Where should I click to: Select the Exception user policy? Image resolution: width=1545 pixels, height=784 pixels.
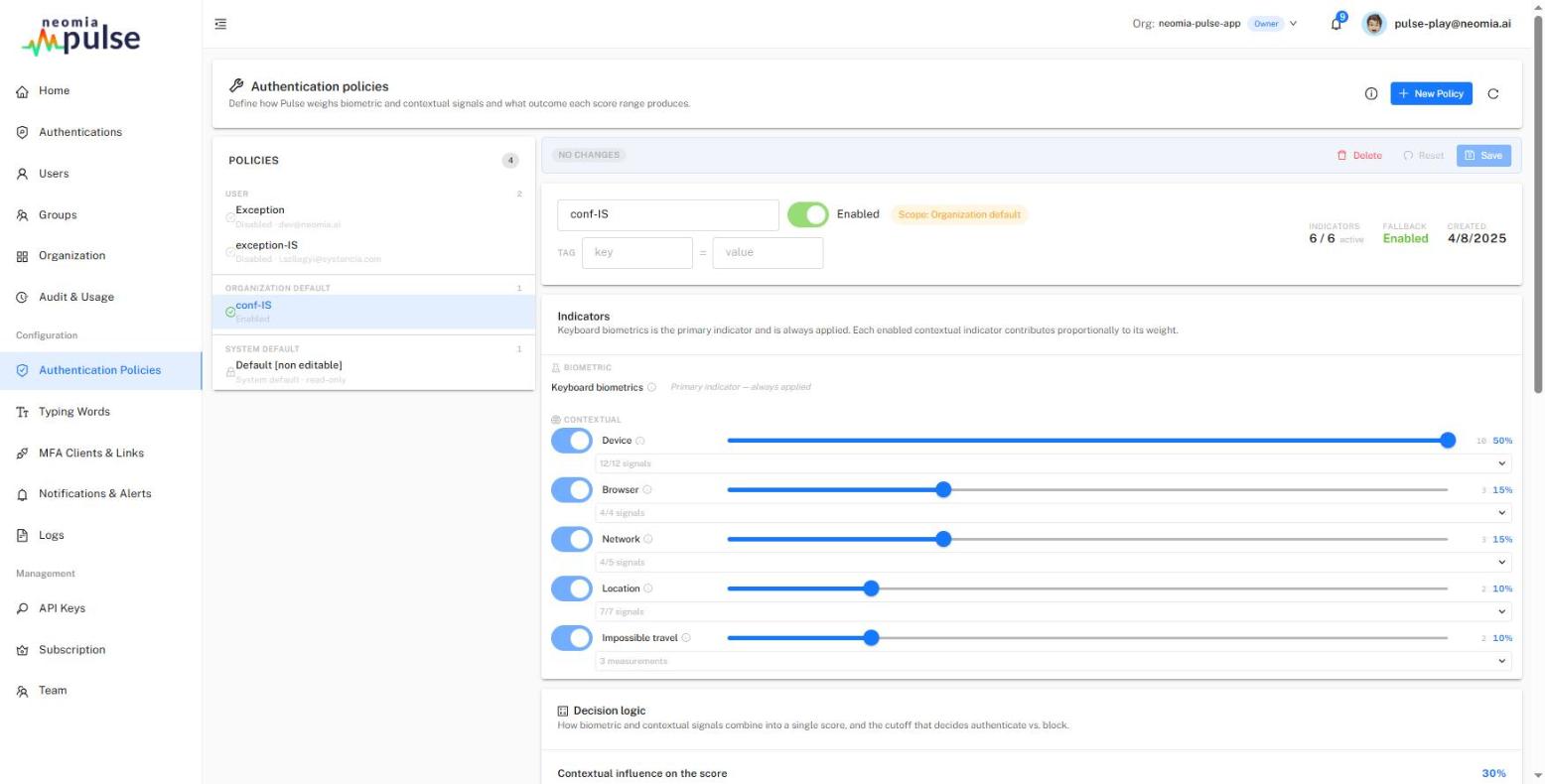click(x=373, y=216)
